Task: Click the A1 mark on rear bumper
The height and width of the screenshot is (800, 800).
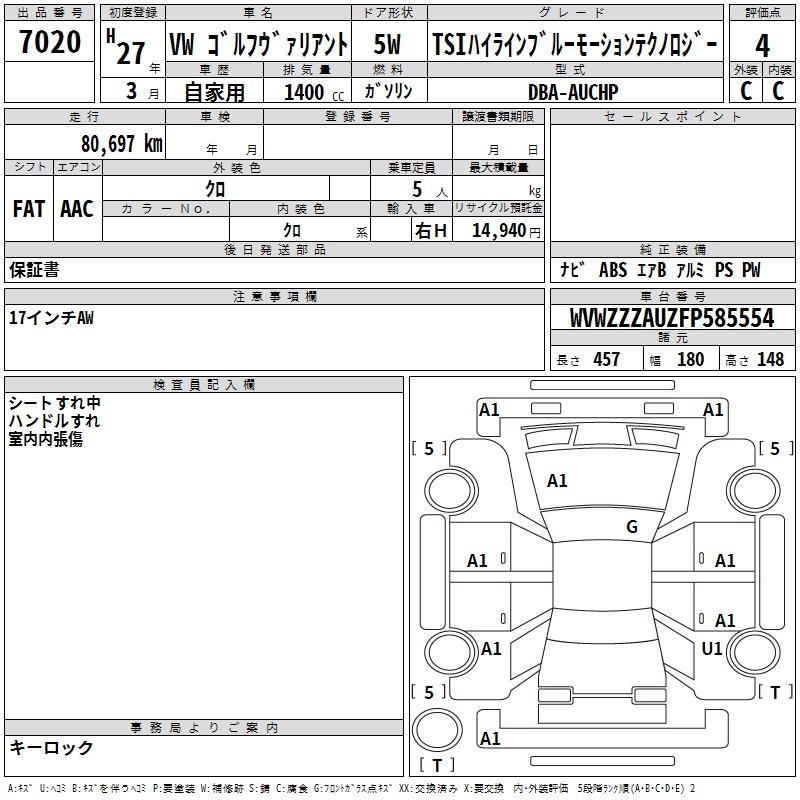Action: tap(490, 738)
